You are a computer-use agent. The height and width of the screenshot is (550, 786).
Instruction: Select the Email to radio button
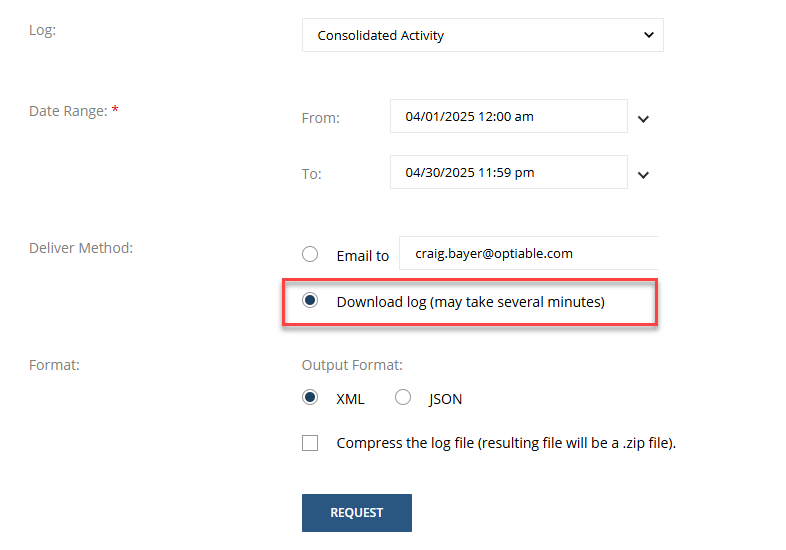310,254
